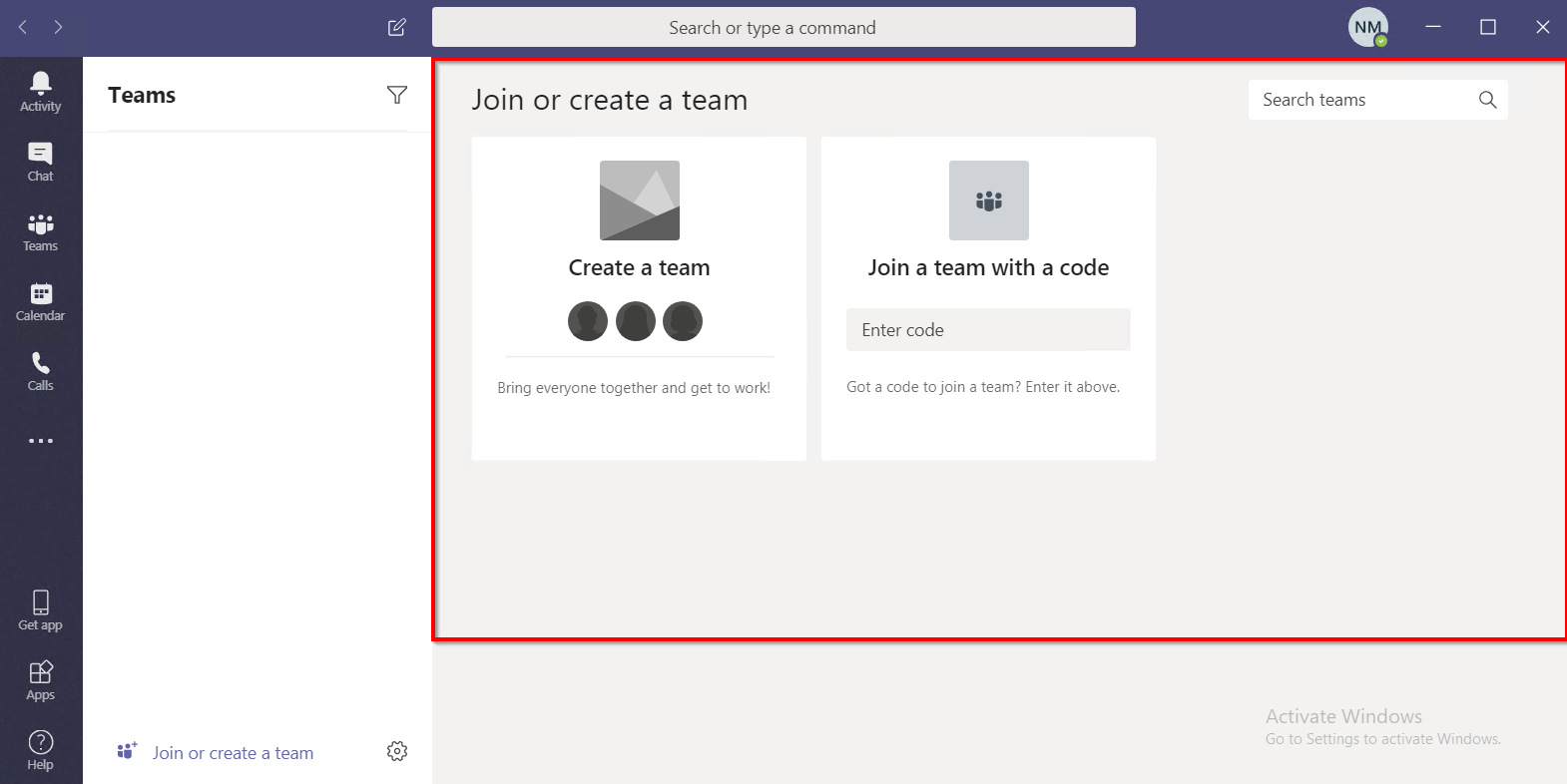Open the Chat section

tap(41, 162)
